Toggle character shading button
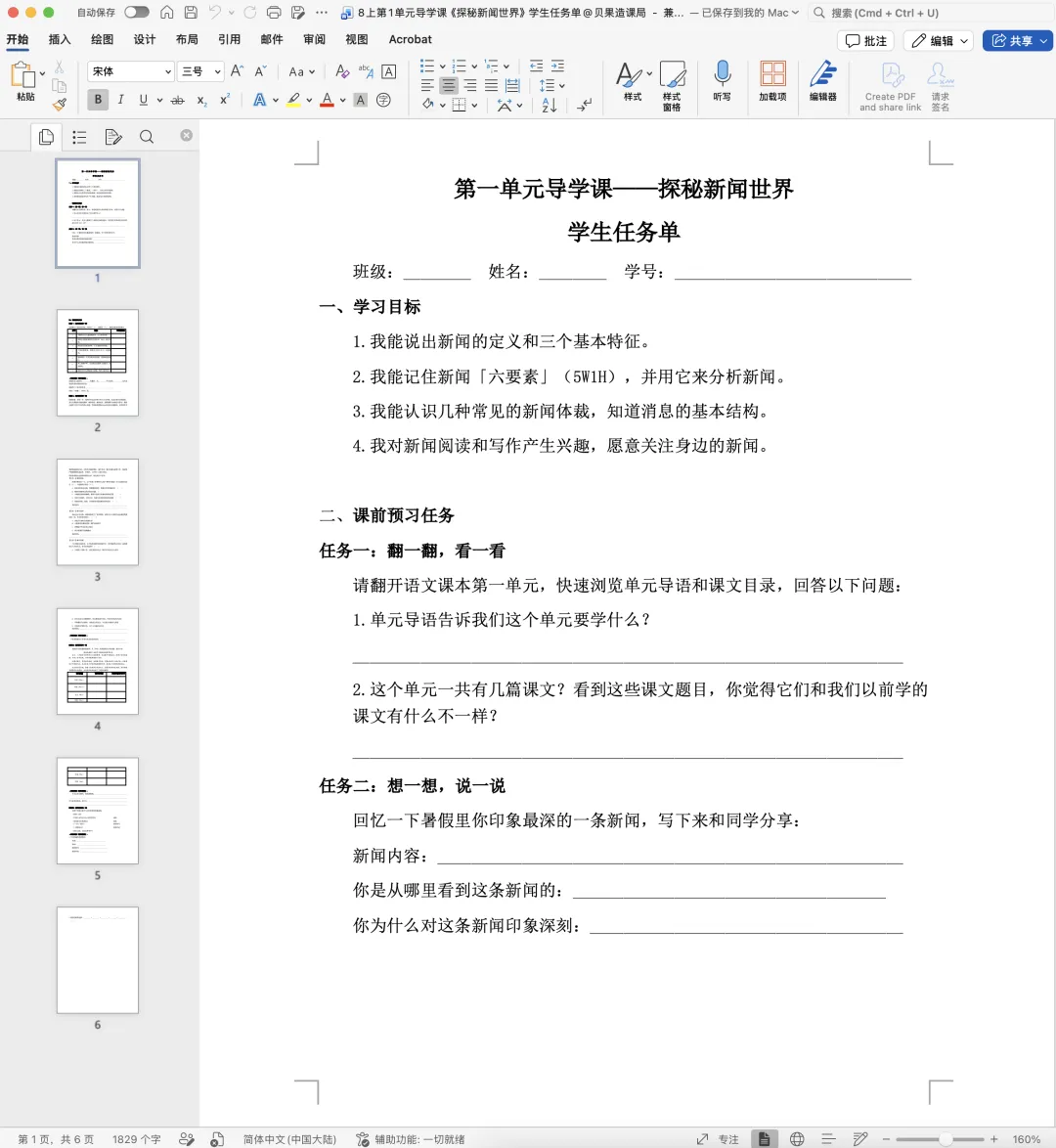Image resolution: width=1056 pixels, height=1148 pixels. pyautogui.click(x=360, y=101)
